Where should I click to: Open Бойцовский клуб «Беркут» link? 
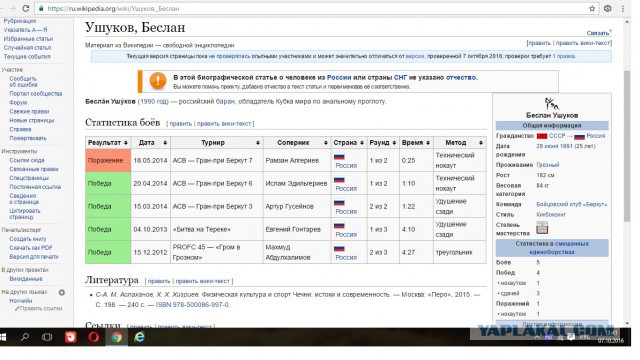571,204
